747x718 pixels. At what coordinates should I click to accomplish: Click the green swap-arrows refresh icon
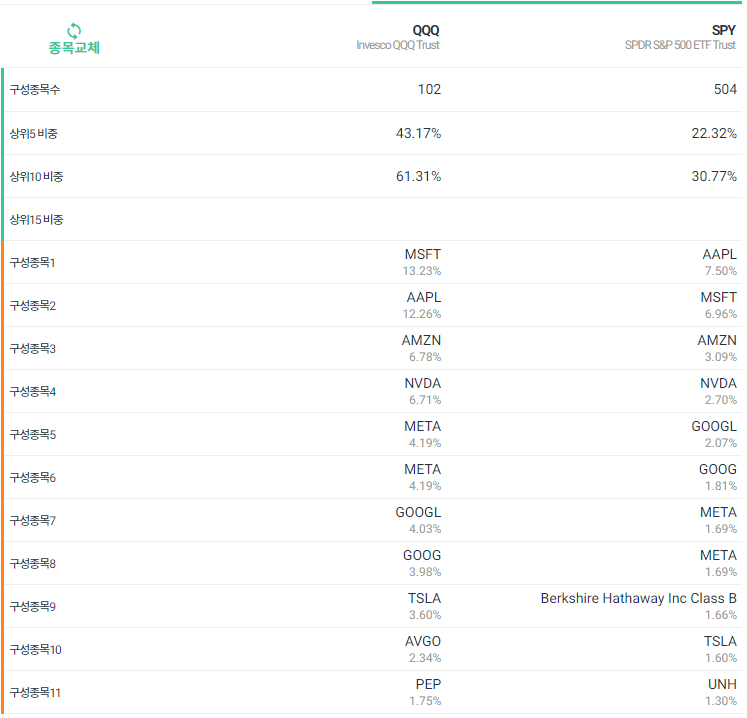pos(74,31)
